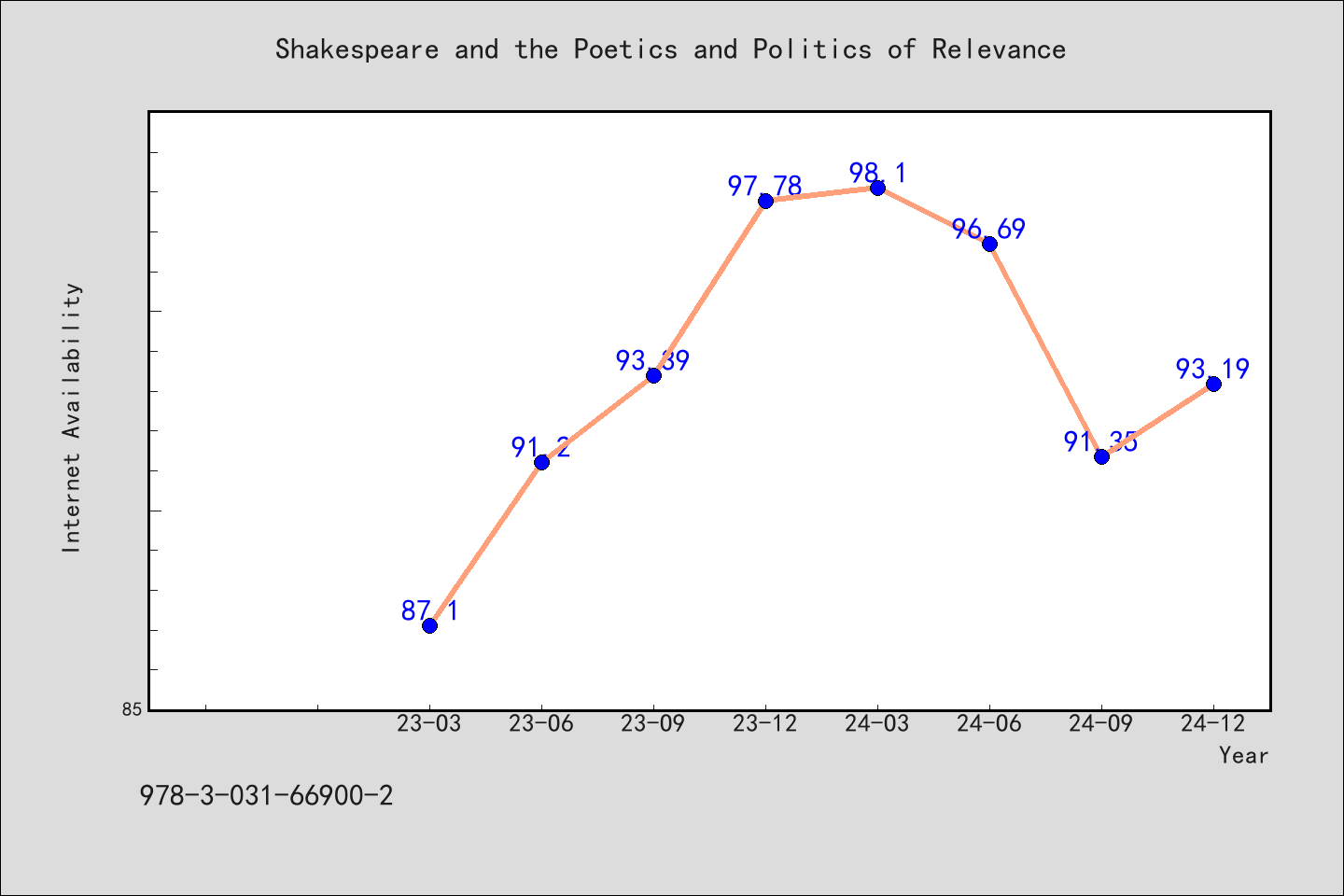Click the data point labeled 87.1
1344x896 pixels.
(x=429, y=625)
